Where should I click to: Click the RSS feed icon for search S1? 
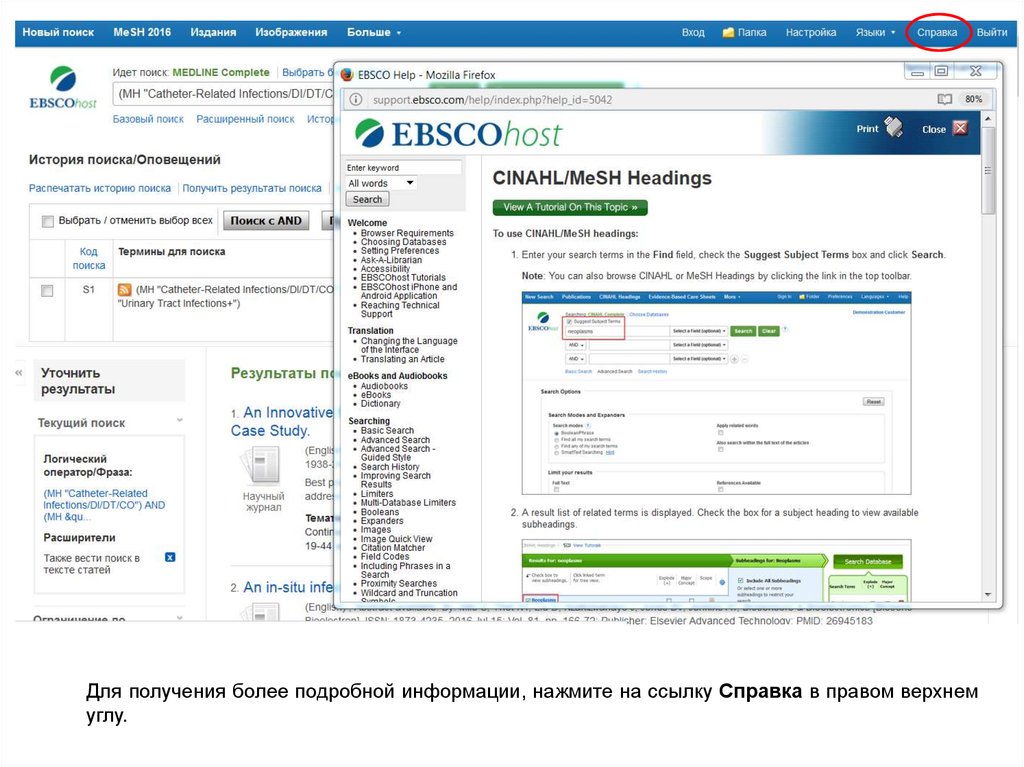[124, 290]
